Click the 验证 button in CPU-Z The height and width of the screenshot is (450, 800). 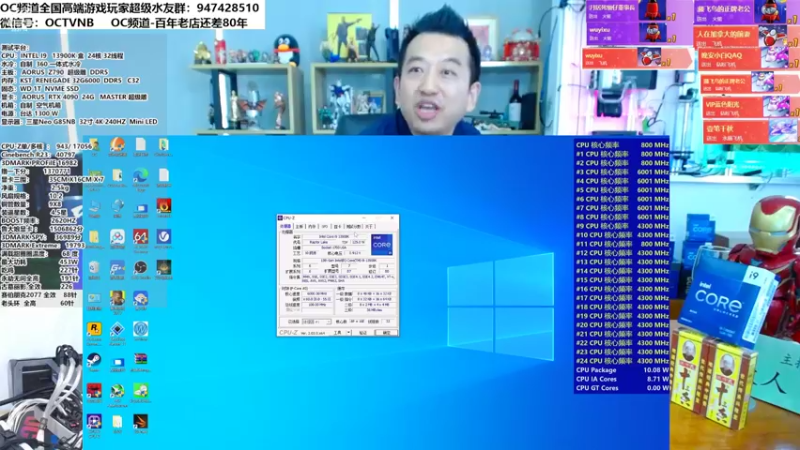point(363,333)
